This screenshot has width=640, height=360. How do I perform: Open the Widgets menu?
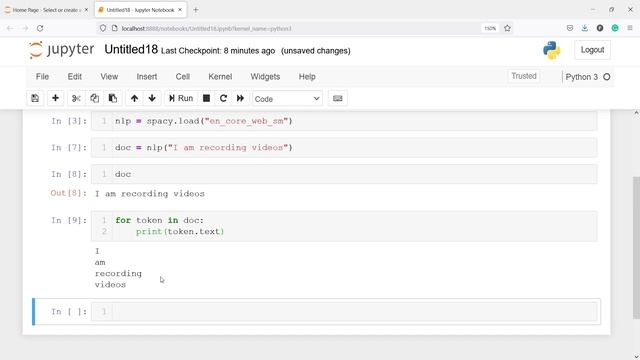(265, 77)
